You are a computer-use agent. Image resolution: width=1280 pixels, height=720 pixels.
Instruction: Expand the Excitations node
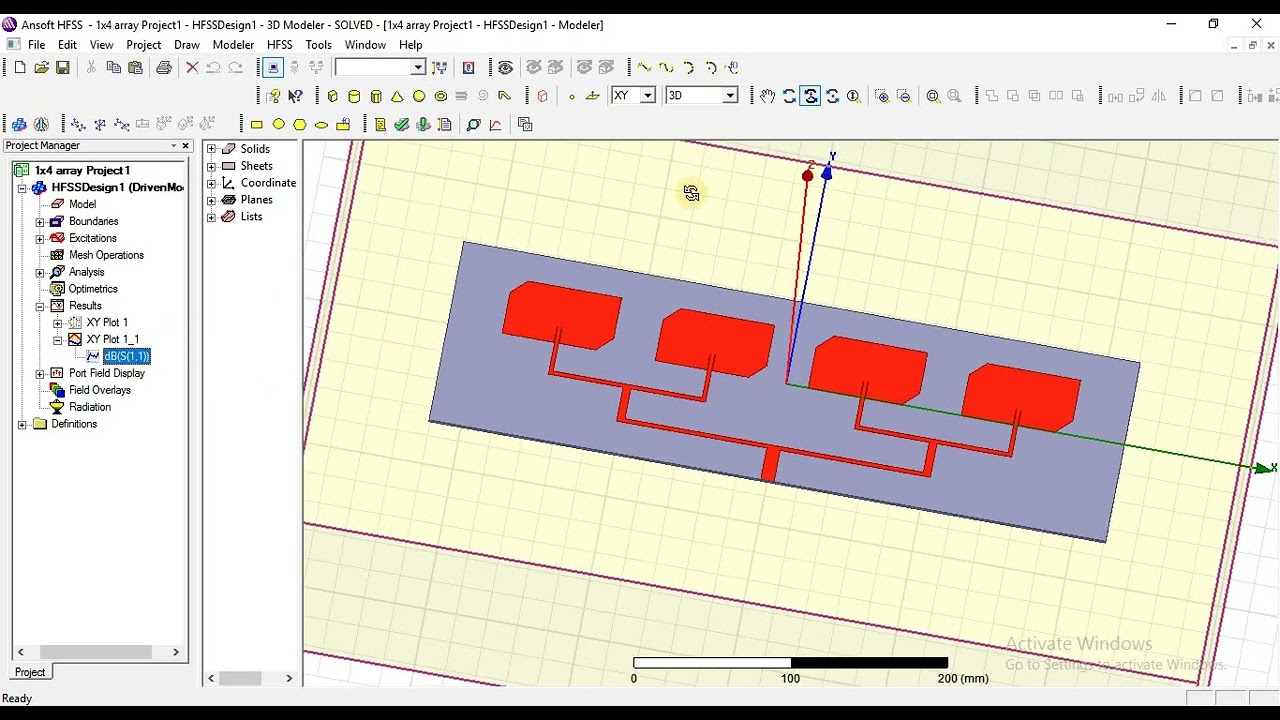(x=40, y=239)
